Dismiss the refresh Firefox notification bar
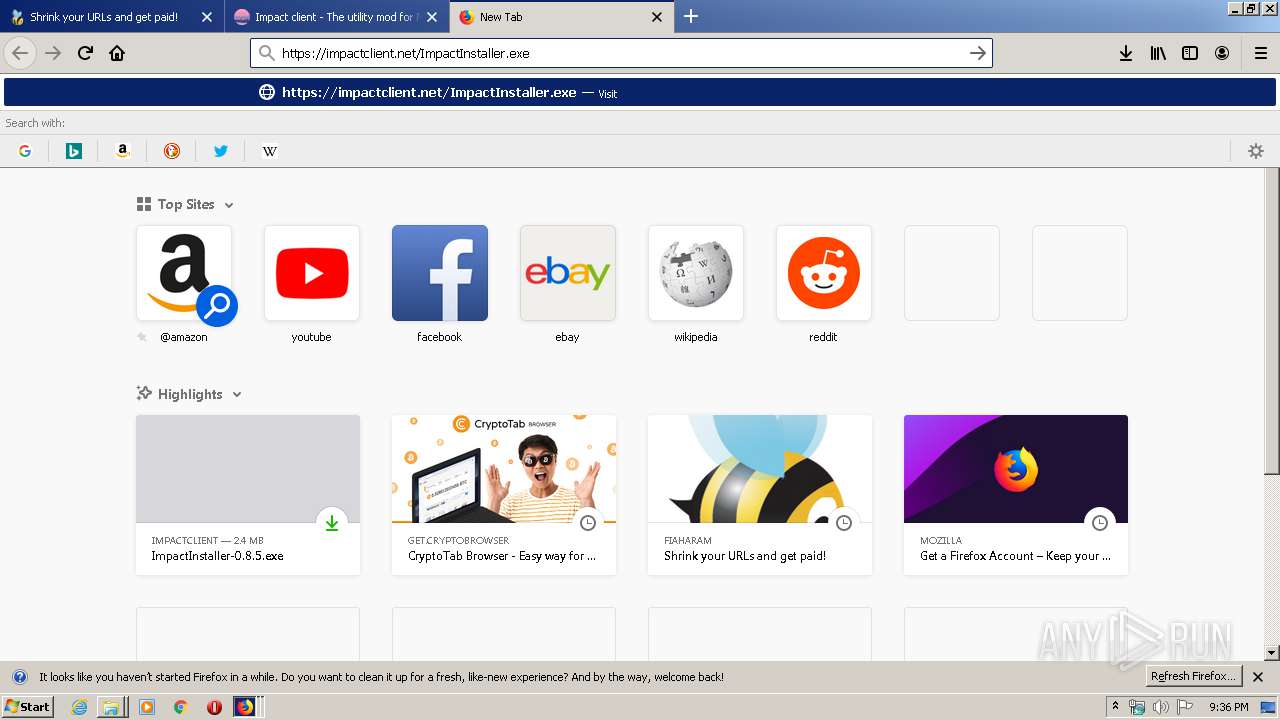This screenshot has width=1280, height=720. click(x=1258, y=677)
